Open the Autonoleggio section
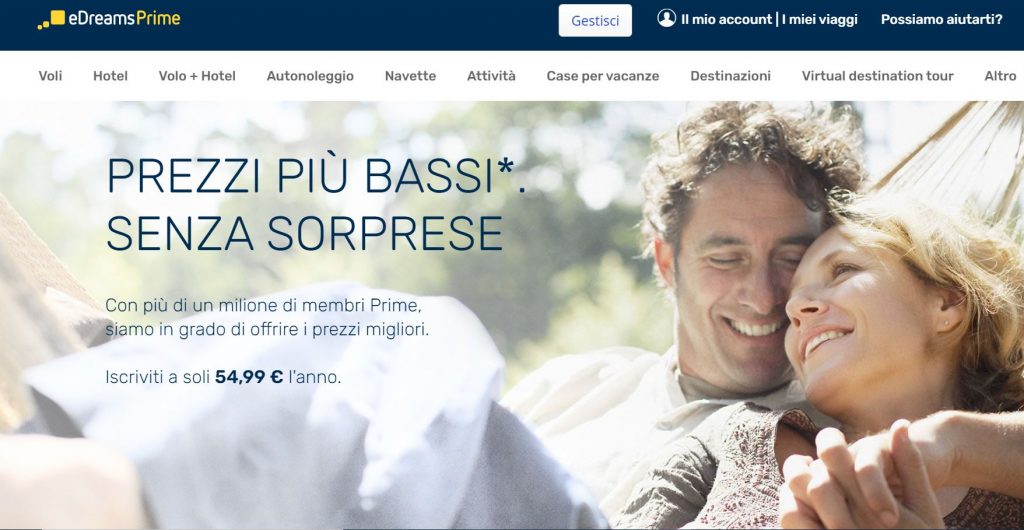1024x530 pixels. point(310,76)
